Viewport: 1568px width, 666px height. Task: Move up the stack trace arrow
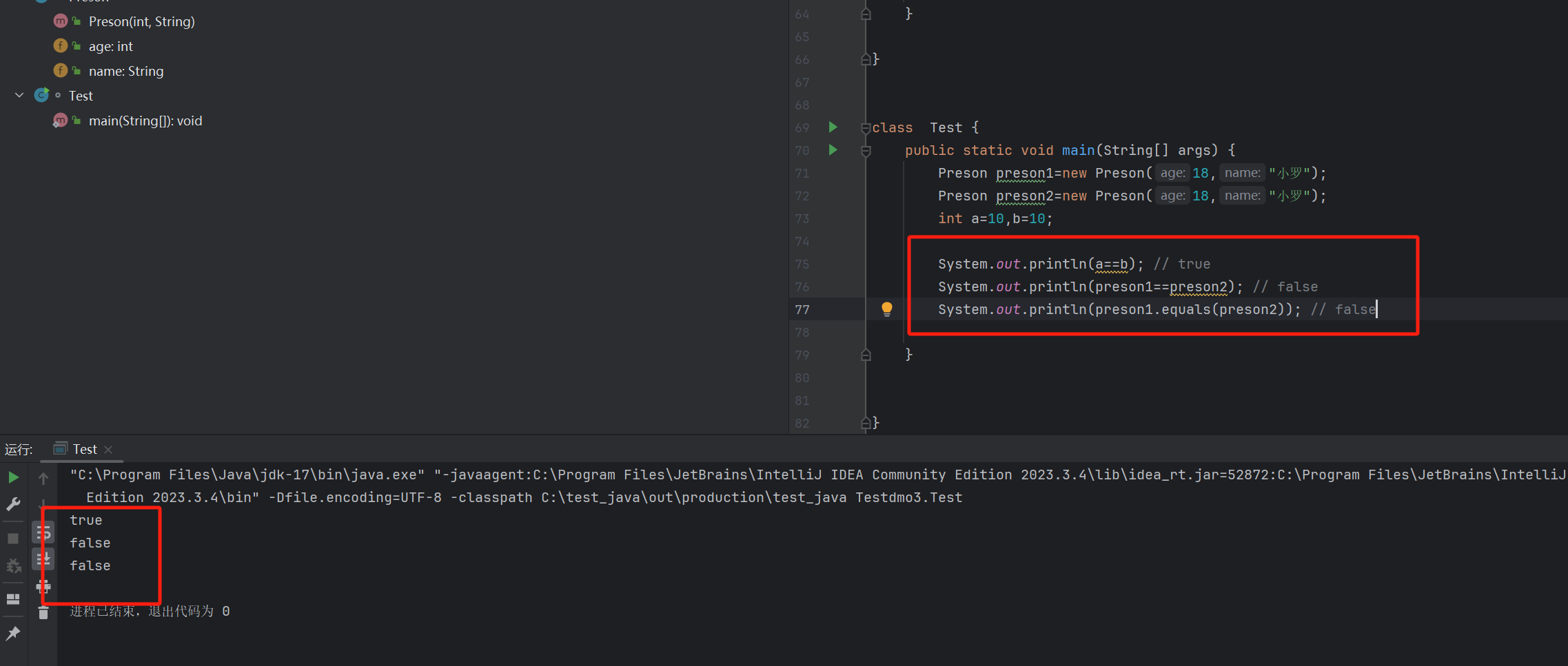click(x=43, y=478)
